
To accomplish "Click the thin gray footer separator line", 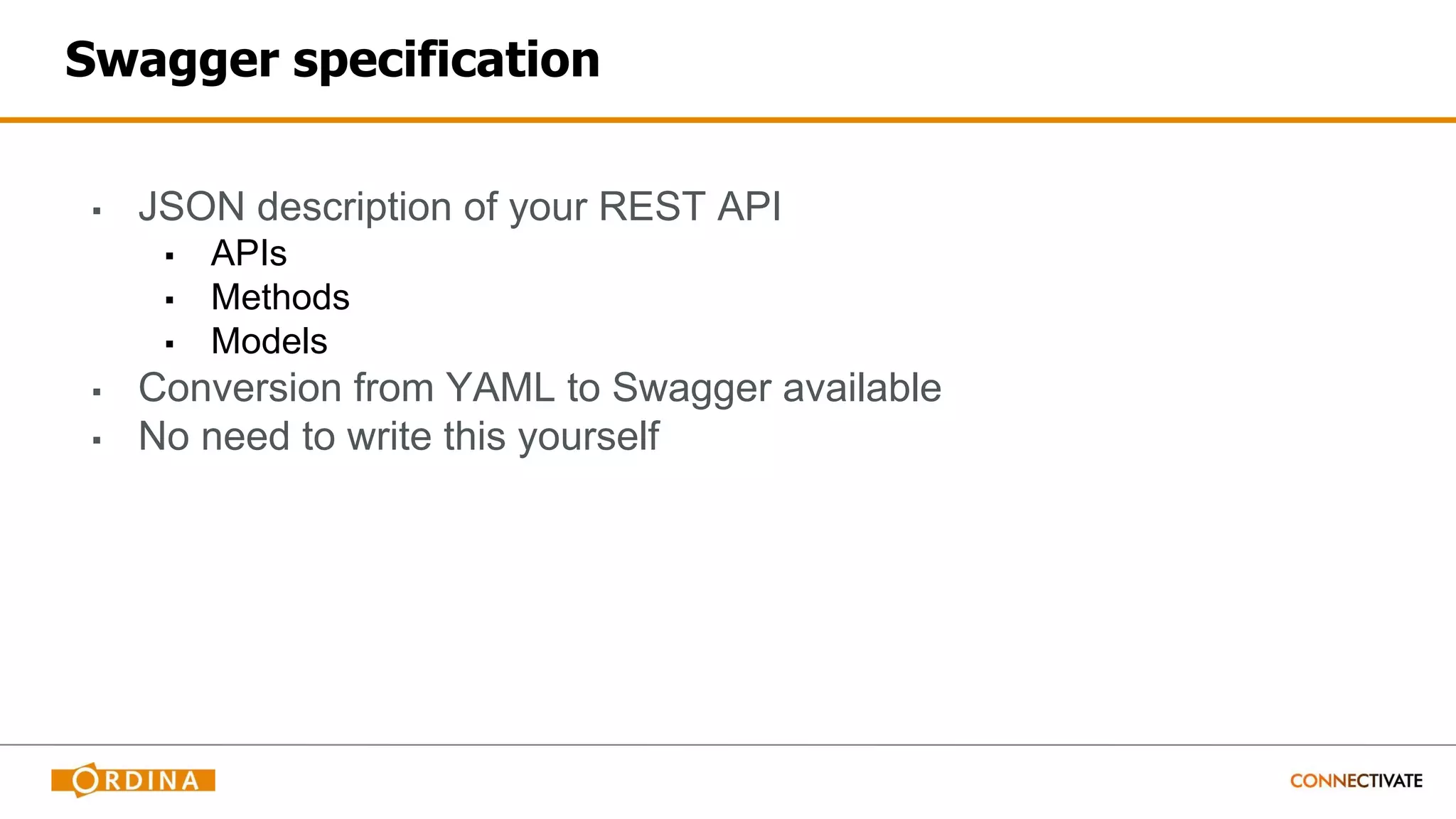I will (x=728, y=745).
